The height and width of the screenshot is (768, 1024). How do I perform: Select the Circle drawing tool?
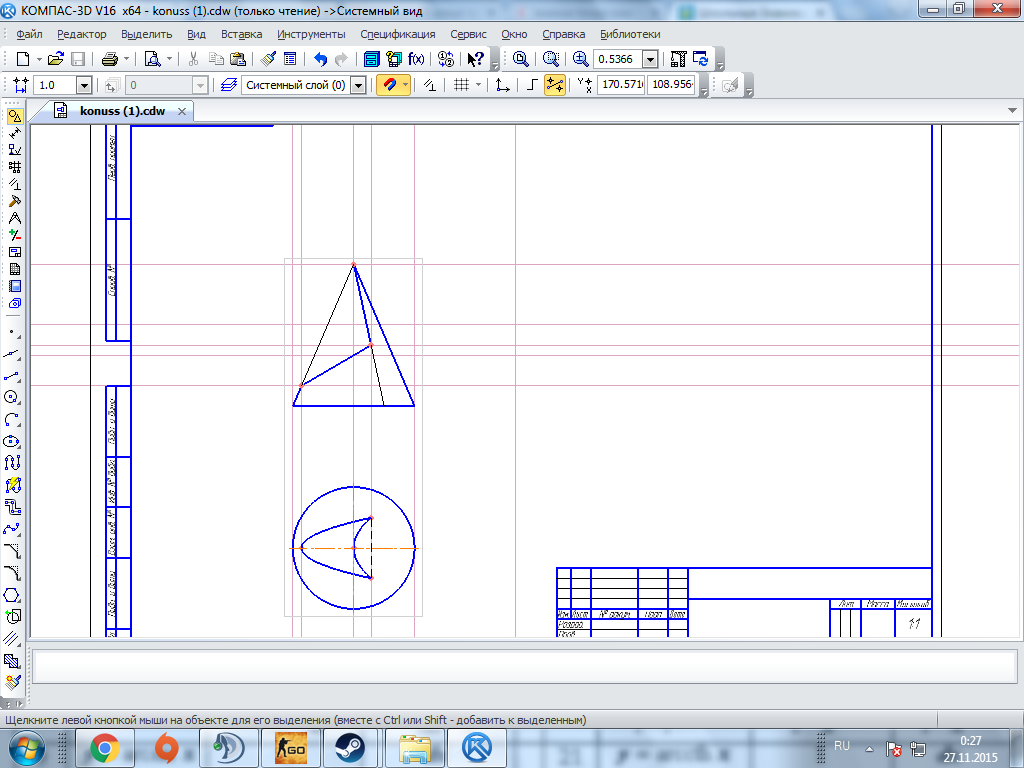(x=13, y=397)
